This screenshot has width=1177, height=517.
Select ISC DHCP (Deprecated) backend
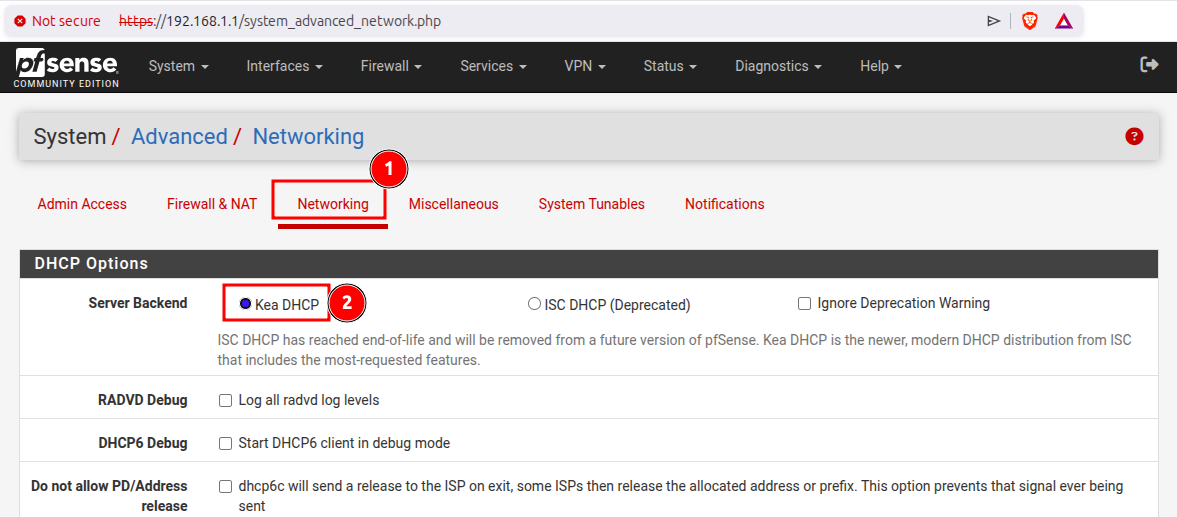pos(534,304)
